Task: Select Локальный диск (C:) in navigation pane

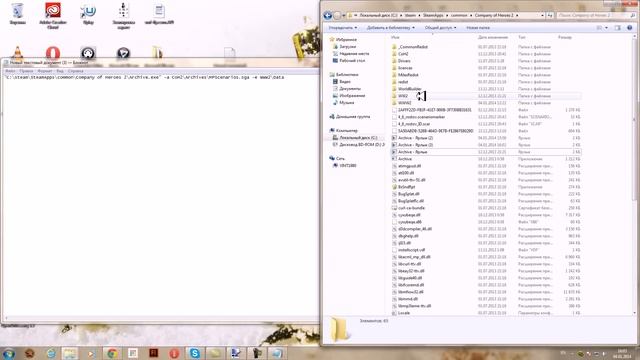Action: click(358, 138)
